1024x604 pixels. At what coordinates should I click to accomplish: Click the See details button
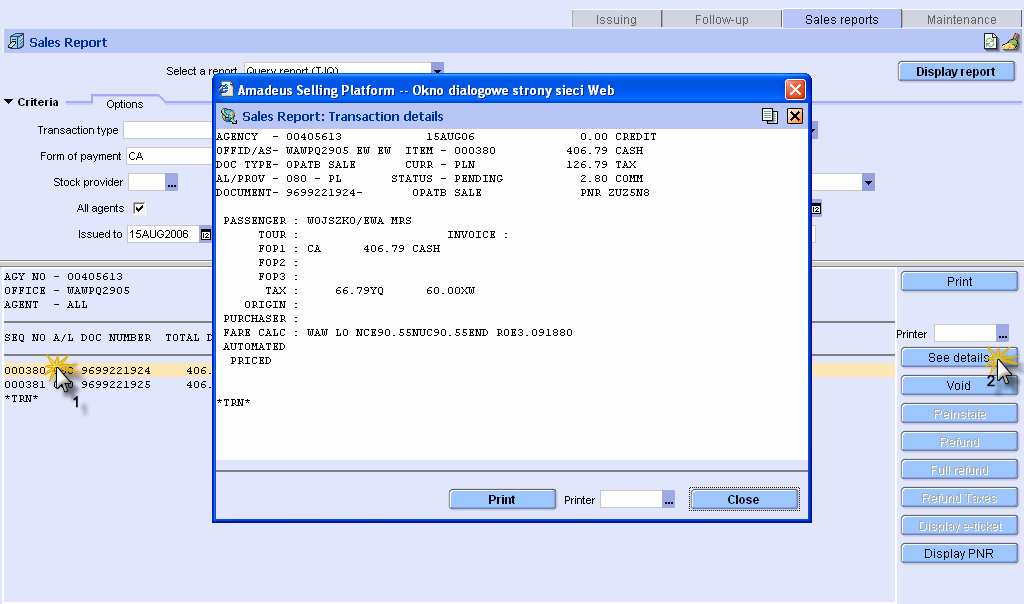[959, 358]
